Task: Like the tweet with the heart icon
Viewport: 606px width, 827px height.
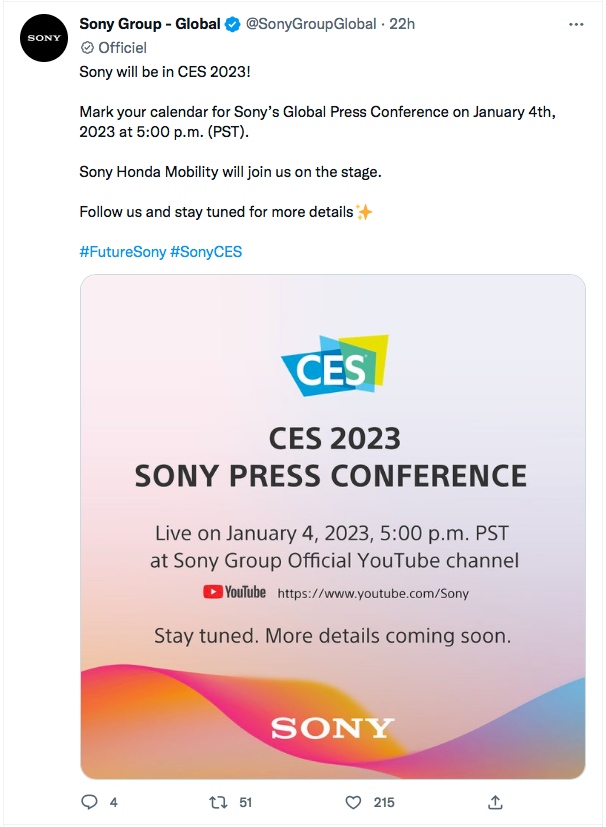Action: point(353,803)
